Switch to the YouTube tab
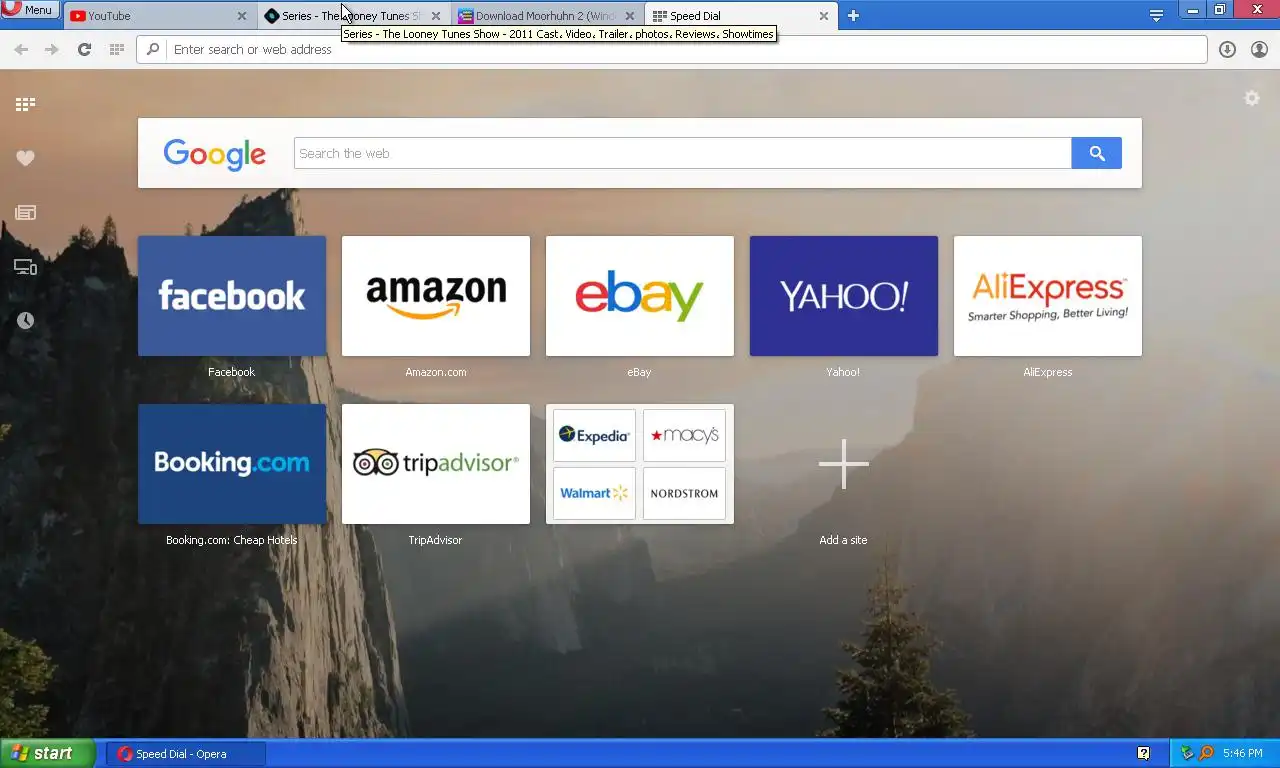Image resolution: width=1280 pixels, height=768 pixels. coord(158,16)
